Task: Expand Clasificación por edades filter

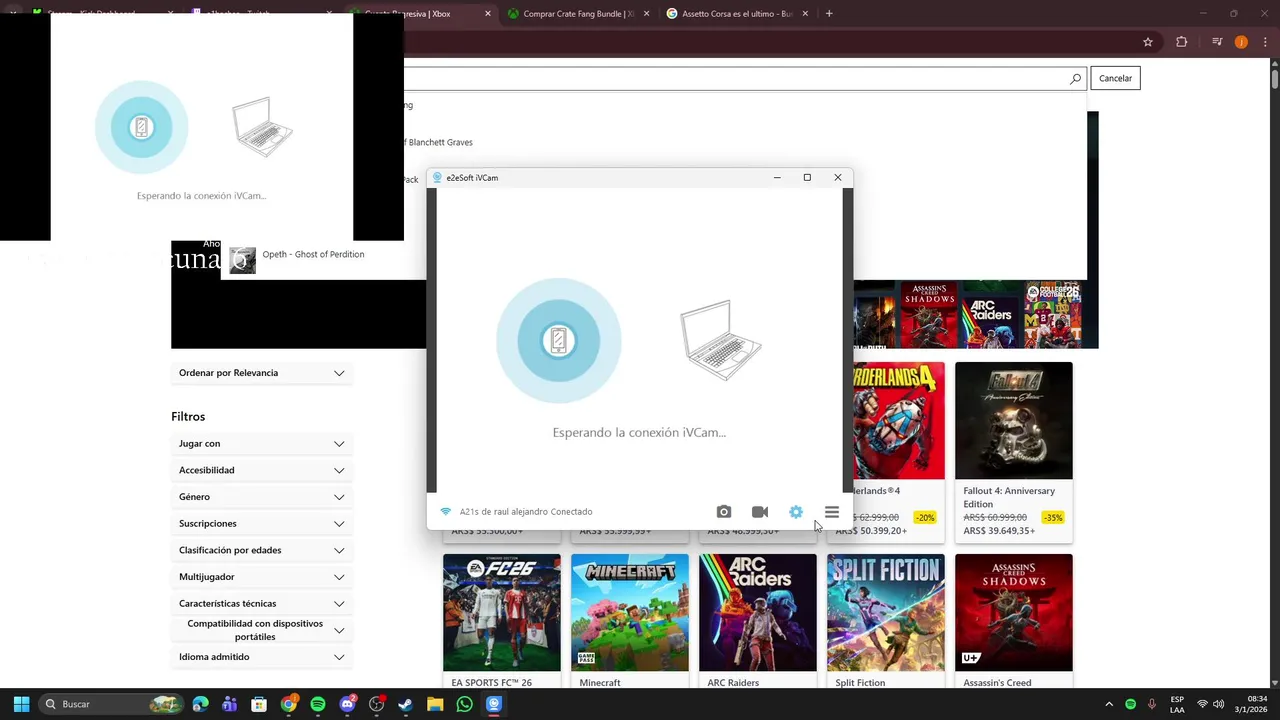Action: (x=261, y=550)
